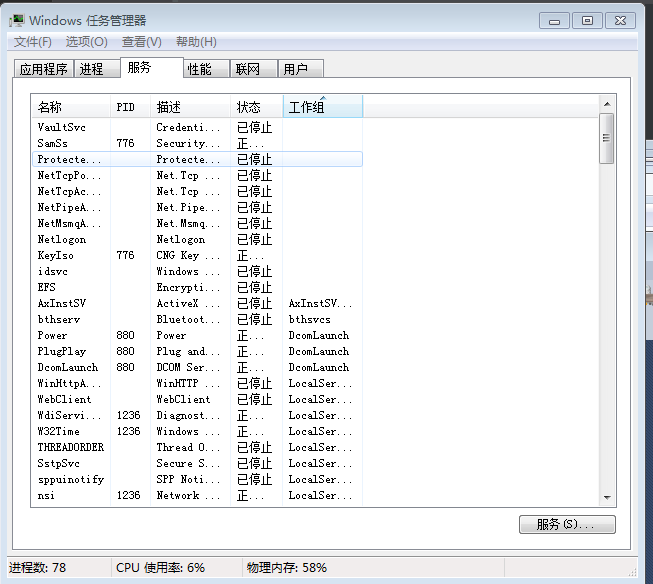Select the NetPipeA... service row
Screen dimensions: 653x584
[x=197, y=207]
